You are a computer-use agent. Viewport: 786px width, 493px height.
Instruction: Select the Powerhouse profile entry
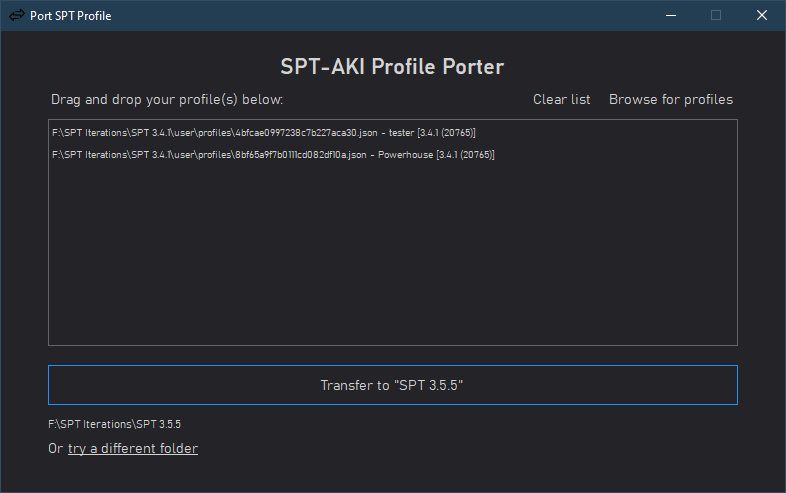coord(273,155)
